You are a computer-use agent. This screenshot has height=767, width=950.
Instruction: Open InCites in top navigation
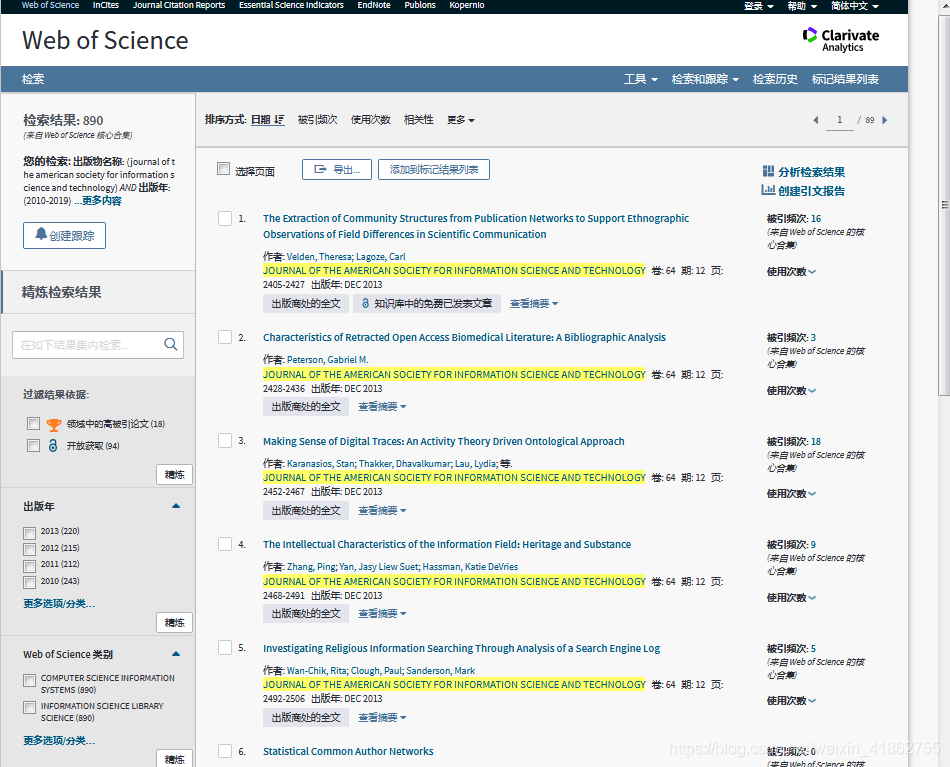click(105, 5)
